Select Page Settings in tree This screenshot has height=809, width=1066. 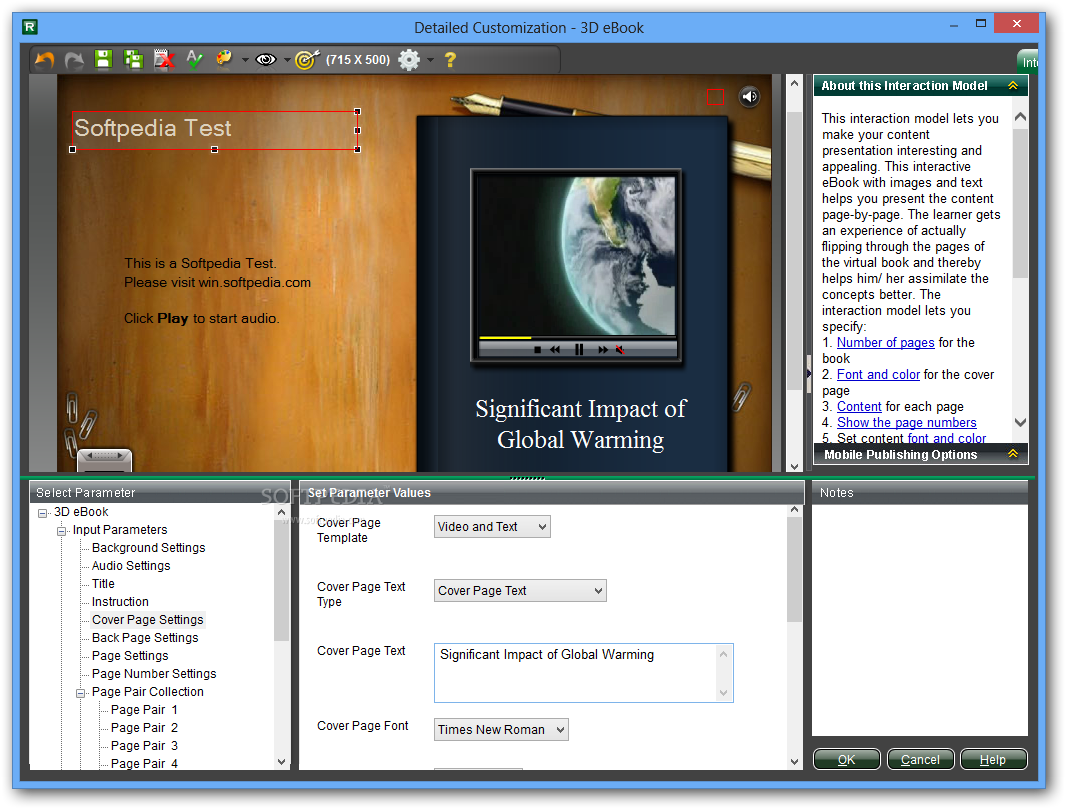(x=130, y=655)
